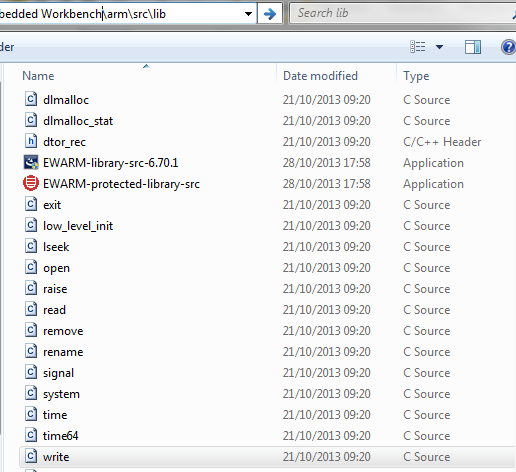Click the change view list icon
The width and height of the screenshot is (516, 472).
[418, 47]
